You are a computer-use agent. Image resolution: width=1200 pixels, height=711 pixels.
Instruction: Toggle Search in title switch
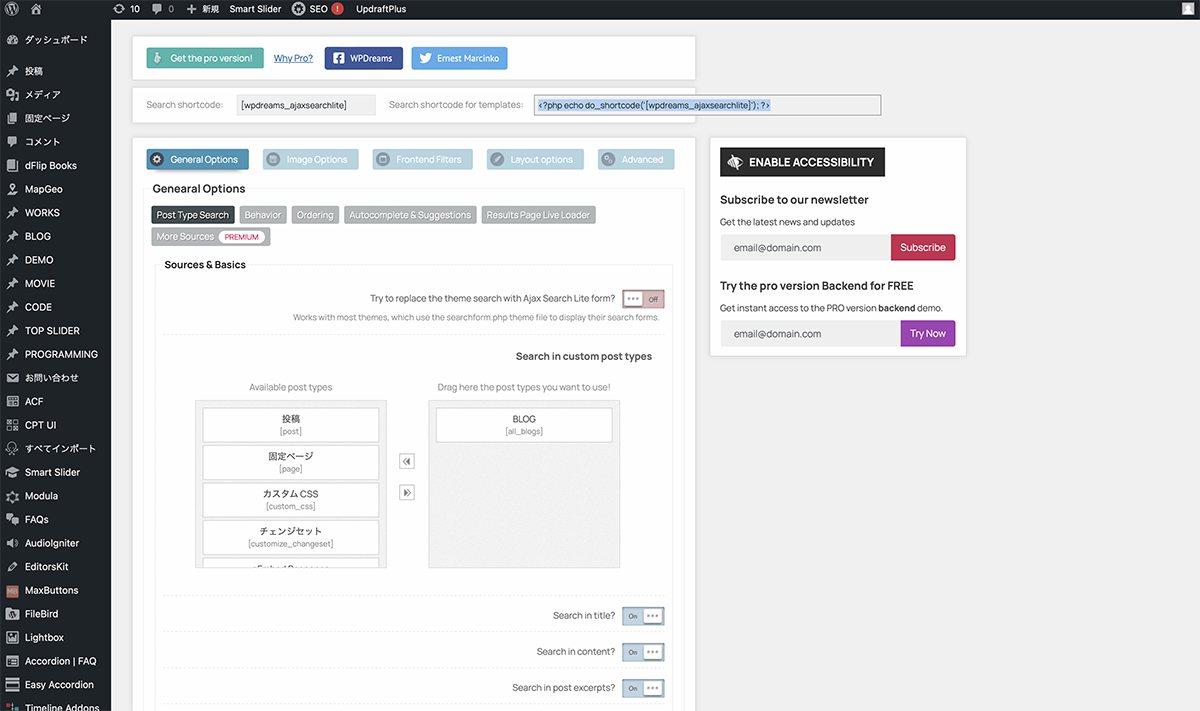tap(643, 617)
